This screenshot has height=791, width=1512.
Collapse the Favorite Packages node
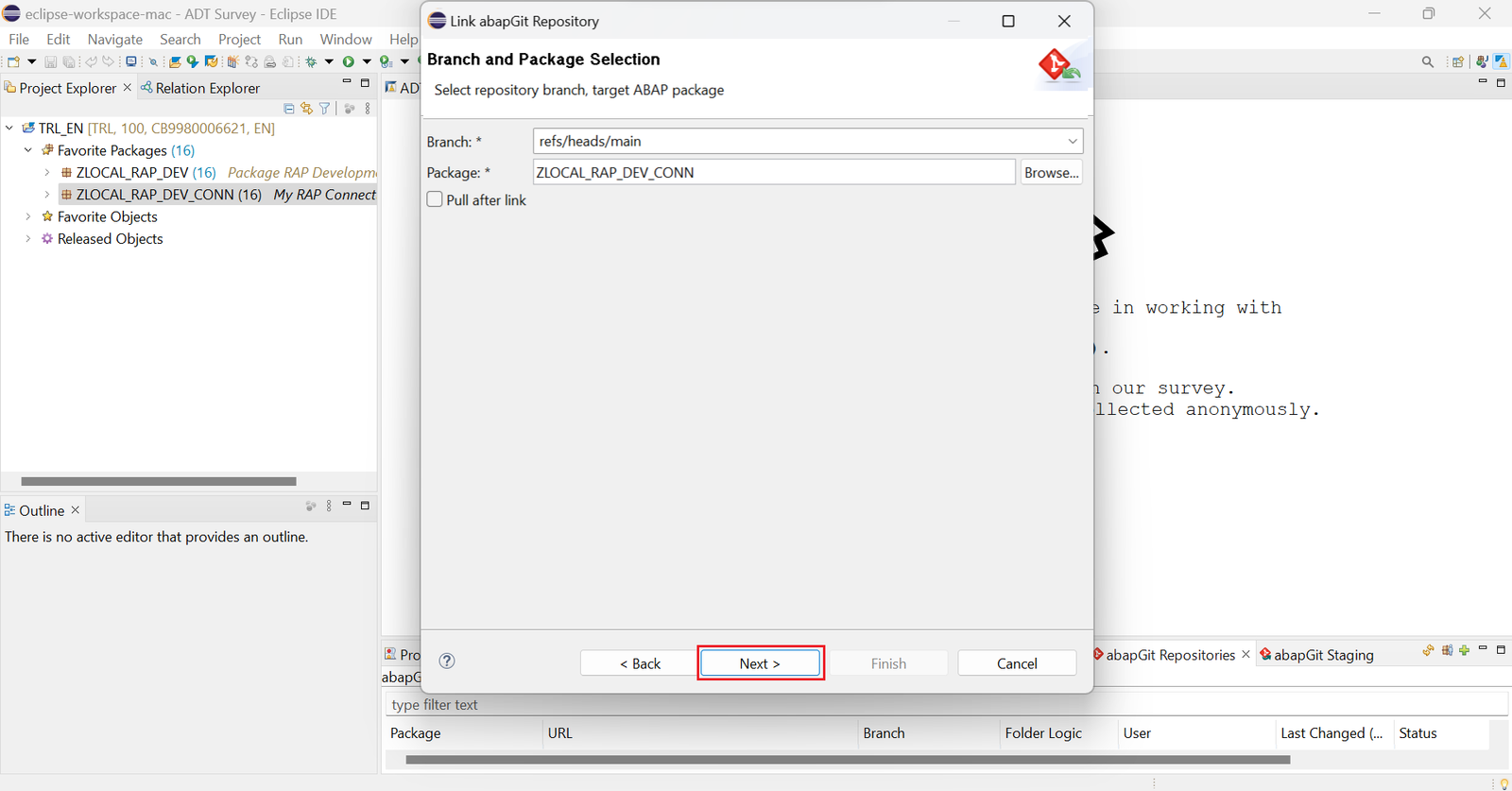(28, 150)
